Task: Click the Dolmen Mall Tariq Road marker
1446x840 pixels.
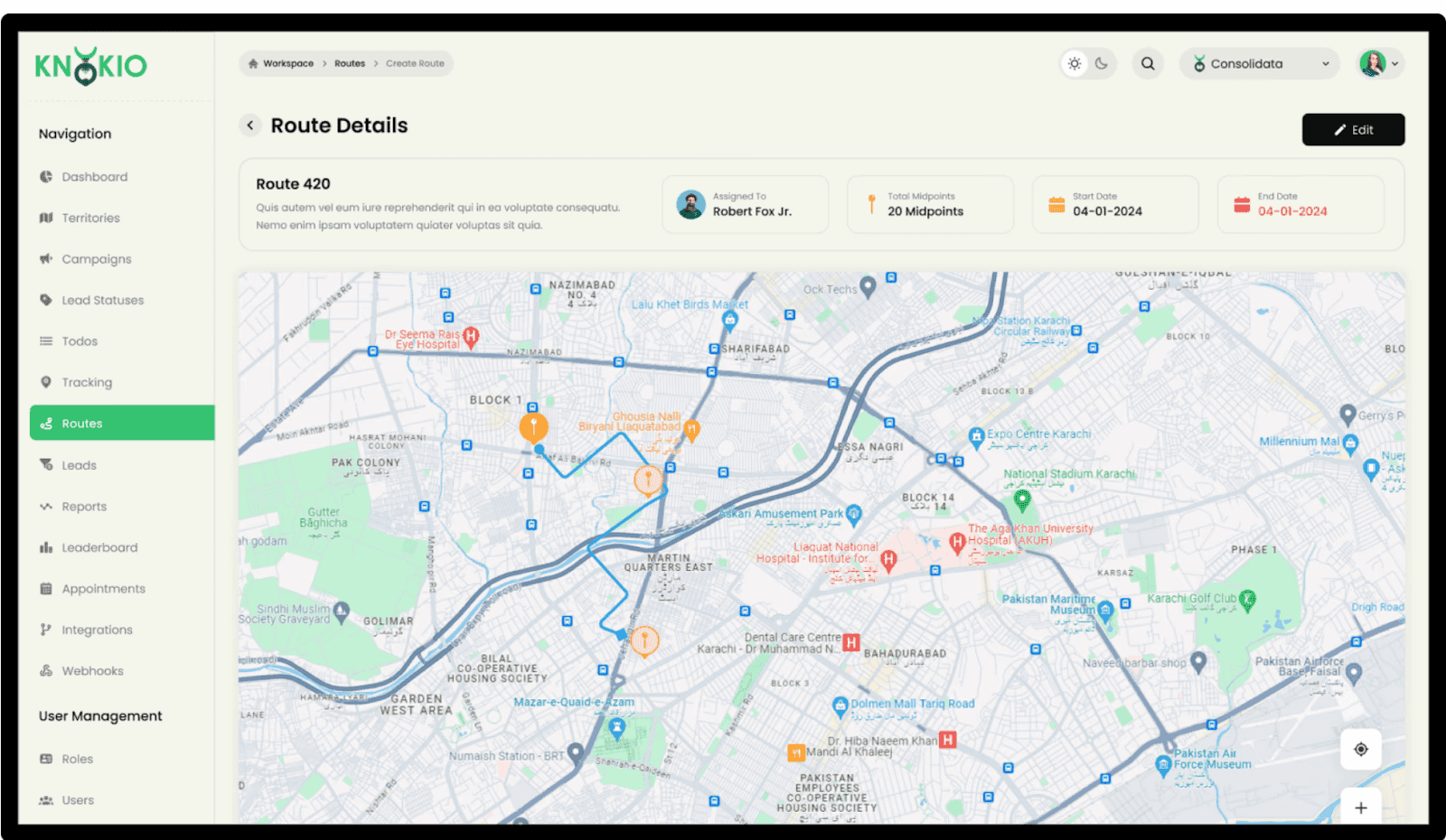Action: click(x=840, y=705)
